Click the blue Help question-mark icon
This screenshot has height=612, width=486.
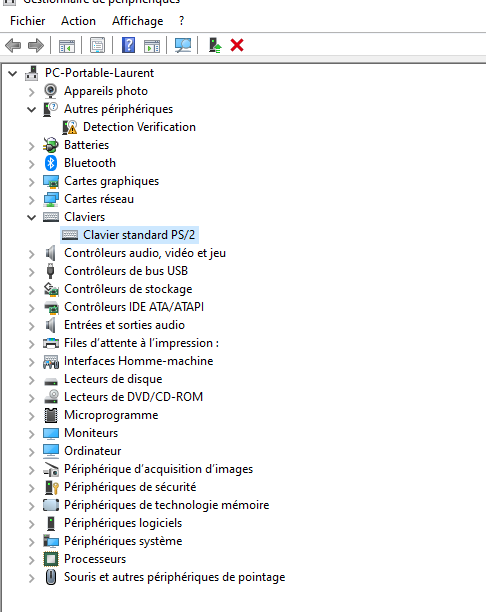pos(128,45)
